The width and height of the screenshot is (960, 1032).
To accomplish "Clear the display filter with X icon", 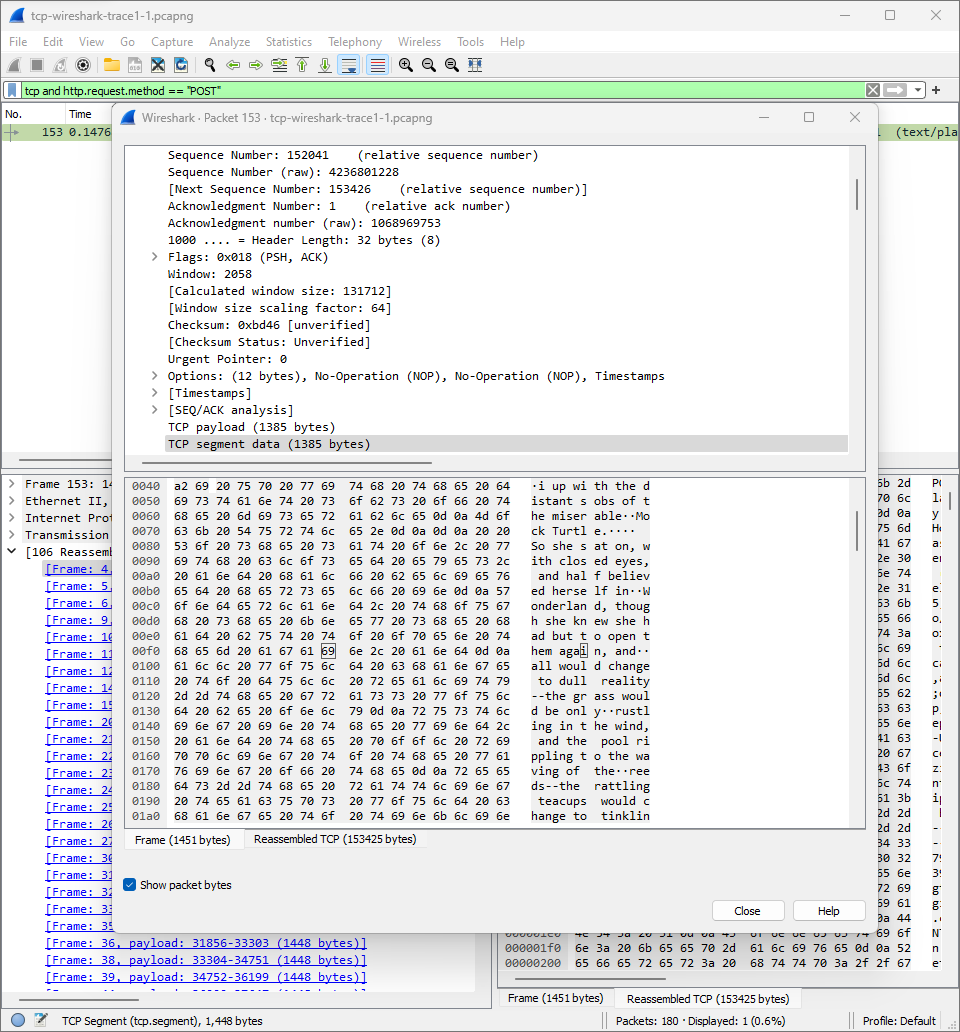I will pos(872,90).
